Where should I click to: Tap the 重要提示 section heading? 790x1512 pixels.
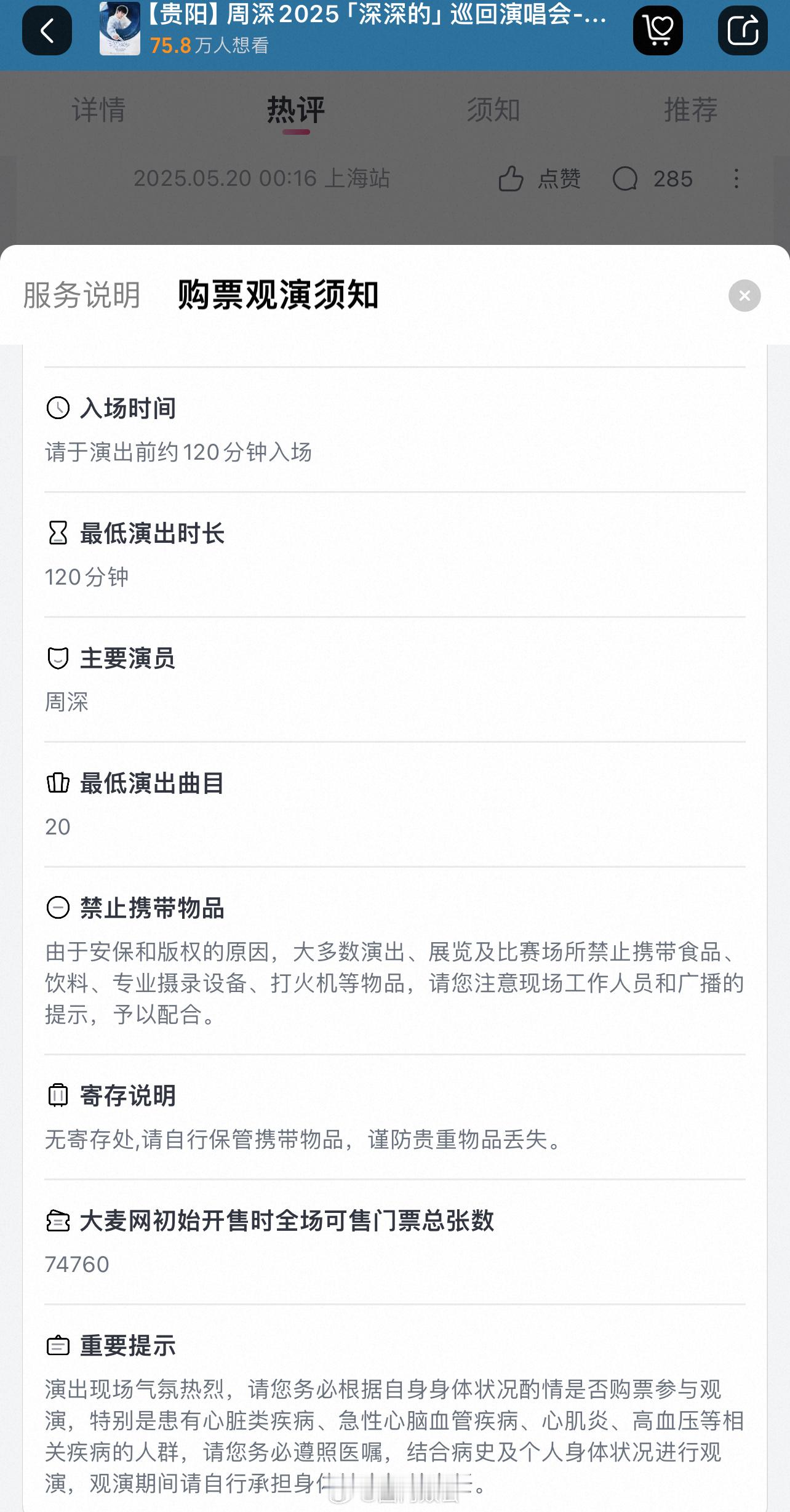[128, 1346]
